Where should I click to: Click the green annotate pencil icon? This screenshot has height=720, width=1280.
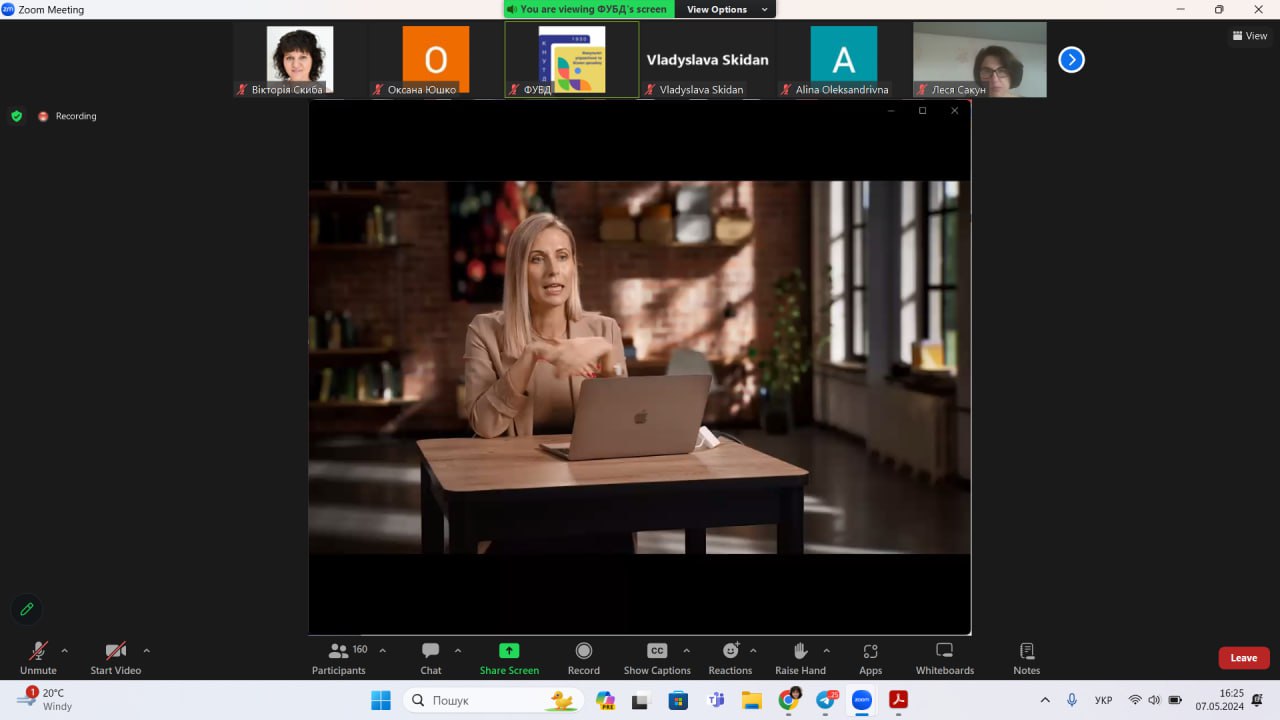27,608
